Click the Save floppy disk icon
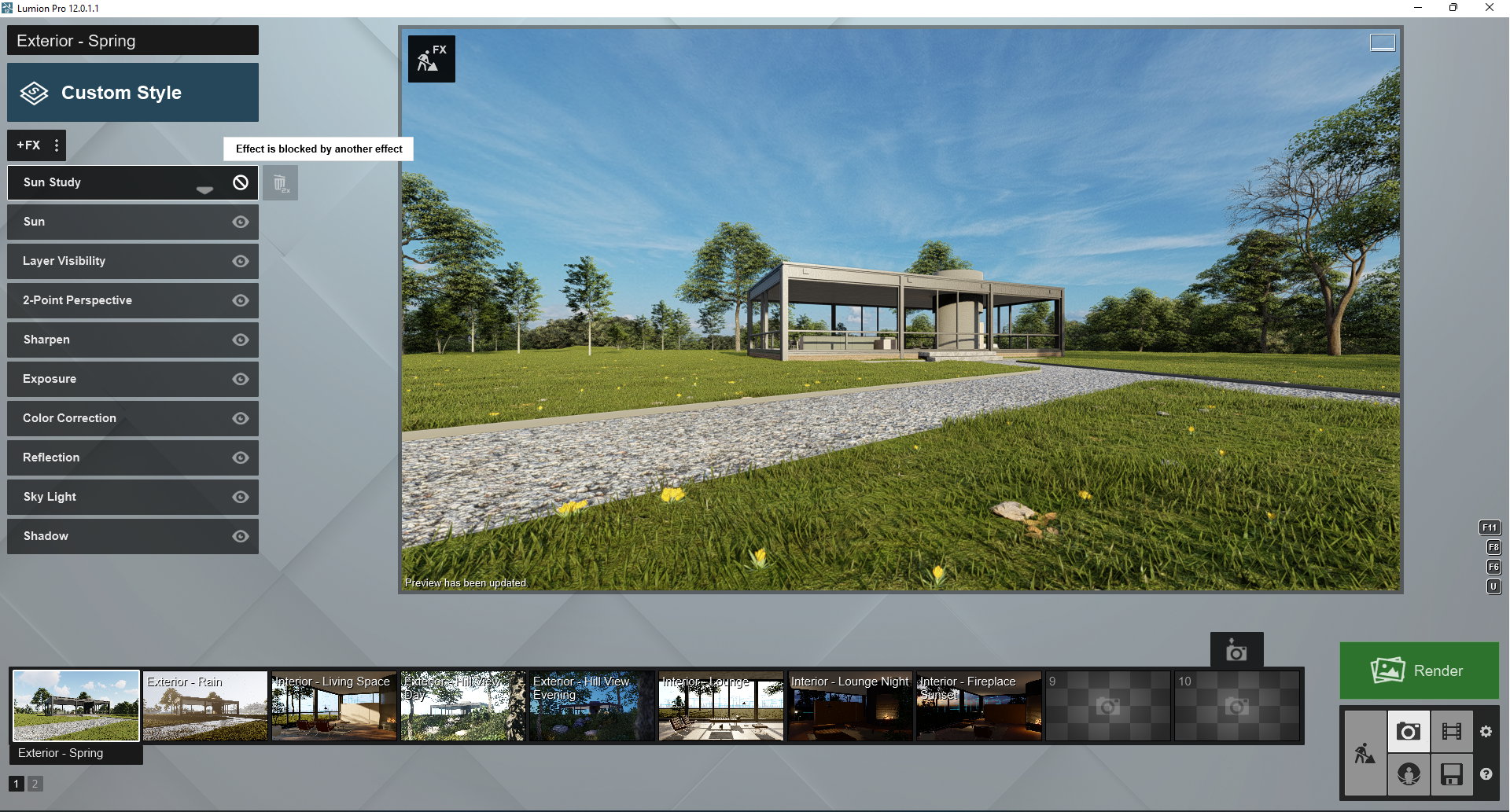This screenshot has width=1510, height=812. [x=1451, y=774]
